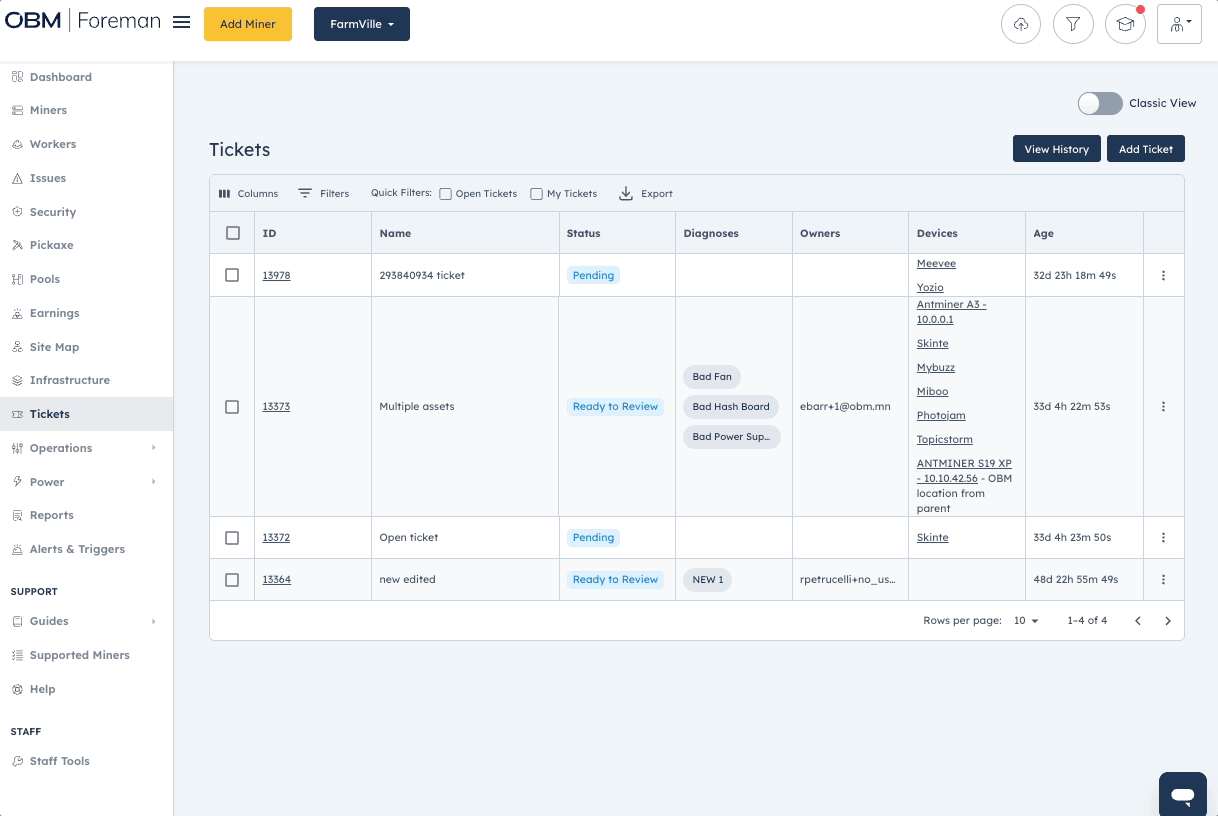Image resolution: width=1218 pixels, height=816 pixels.
Task: Open the Rows per page dropdown
Action: click(x=1024, y=620)
